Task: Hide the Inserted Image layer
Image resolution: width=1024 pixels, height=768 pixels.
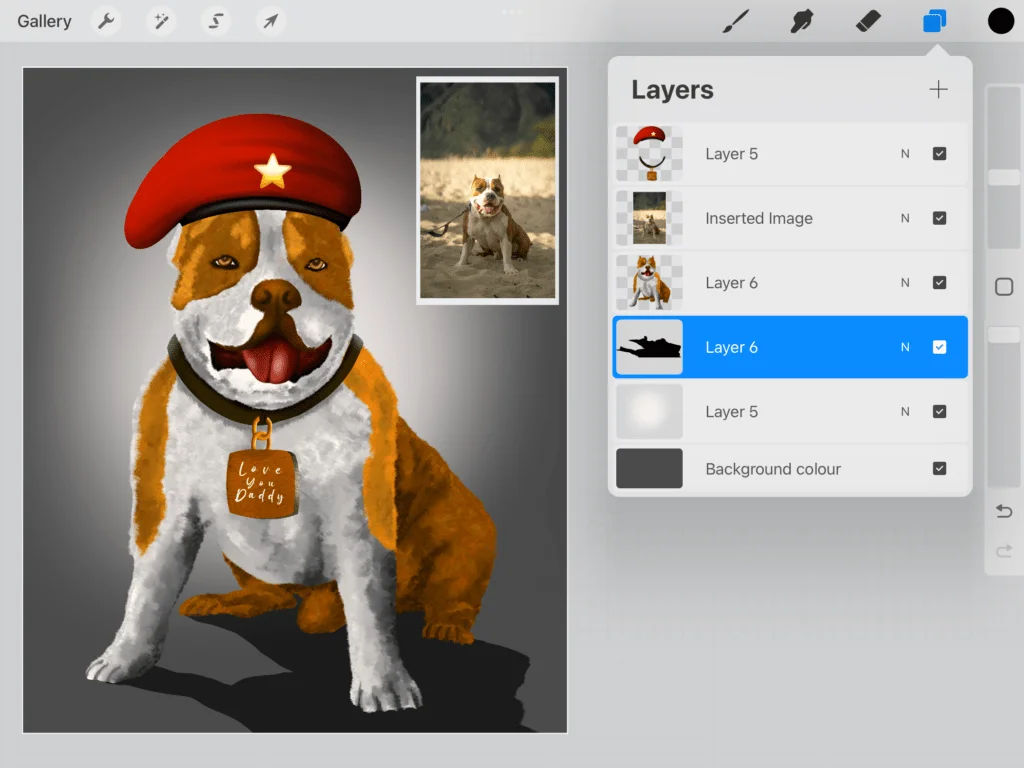Action: pos(939,218)
